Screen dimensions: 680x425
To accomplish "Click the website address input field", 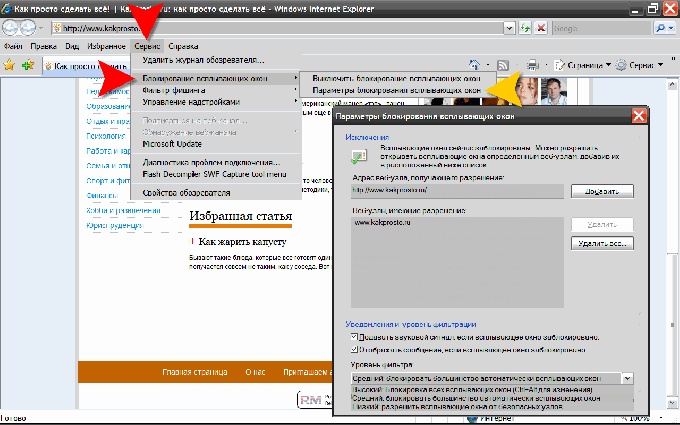I will pos(457,190).
